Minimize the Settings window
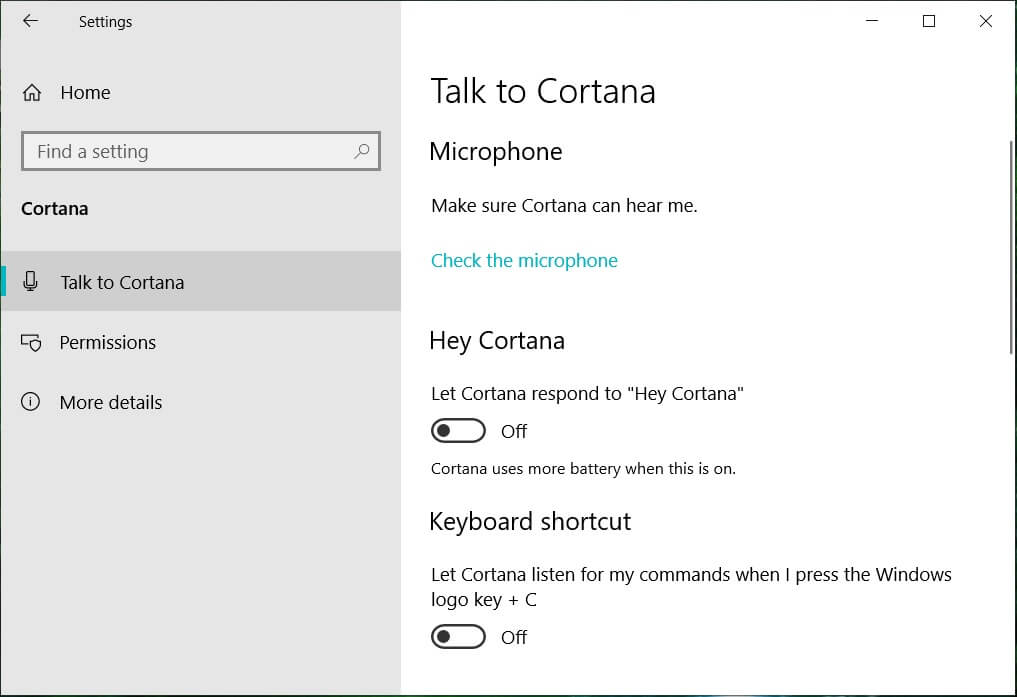Image resolution: width=1017 pixels, height=697 pixels. tap(871, 21)
